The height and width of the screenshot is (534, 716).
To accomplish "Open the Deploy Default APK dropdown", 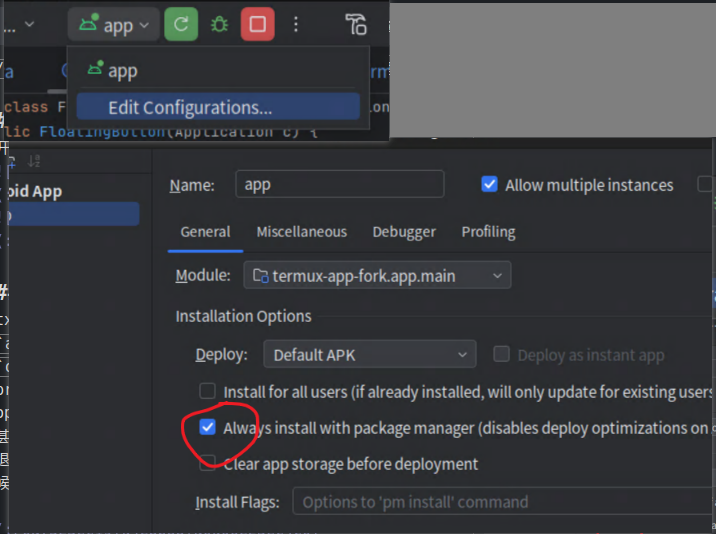I will 369,355.
